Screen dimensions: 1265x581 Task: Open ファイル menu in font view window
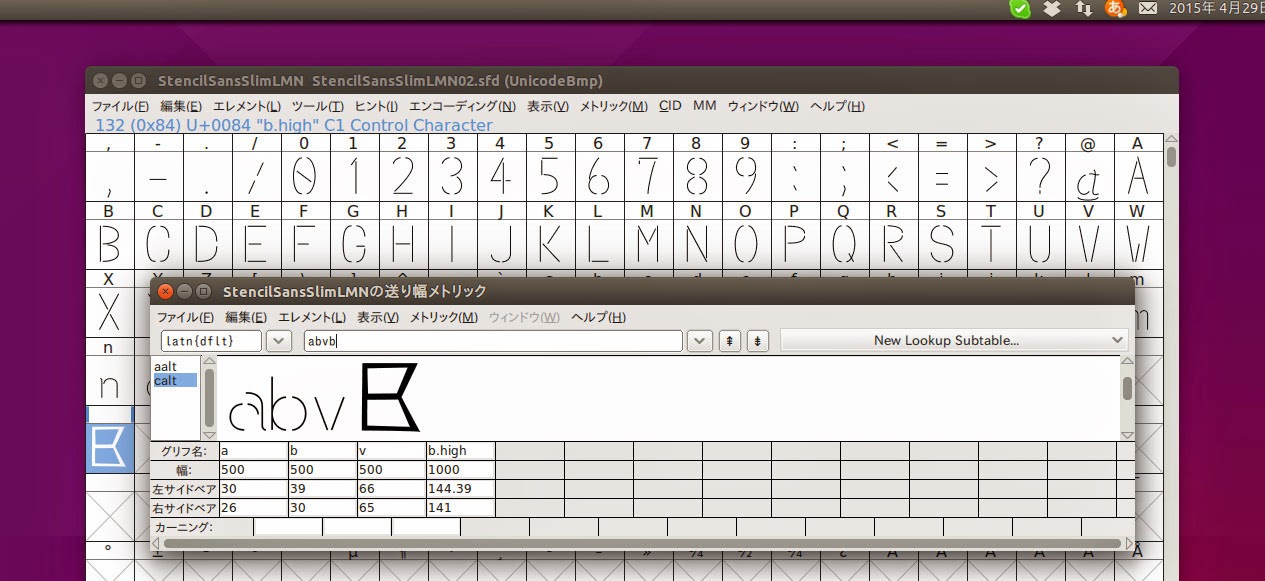(120, 106)
